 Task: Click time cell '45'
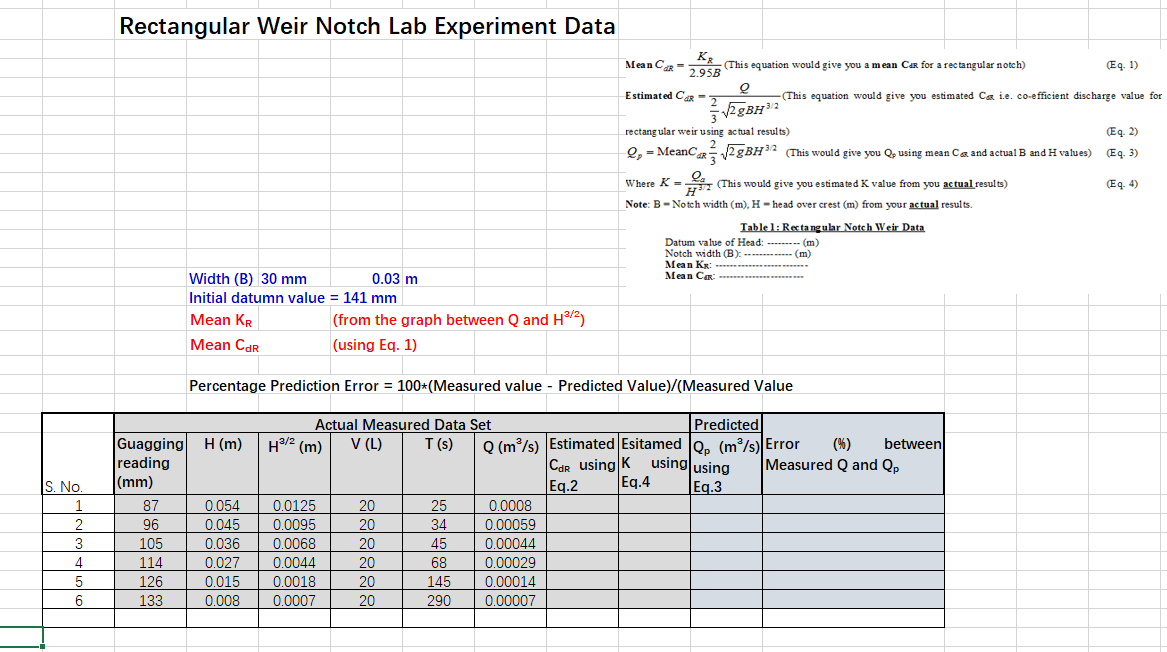click(x=438, y=544)
